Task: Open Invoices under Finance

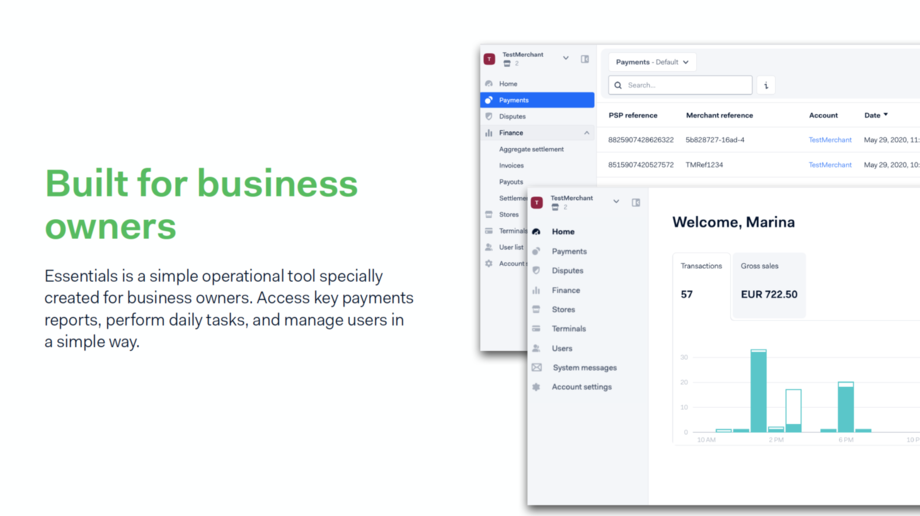Action: [511, 166]
